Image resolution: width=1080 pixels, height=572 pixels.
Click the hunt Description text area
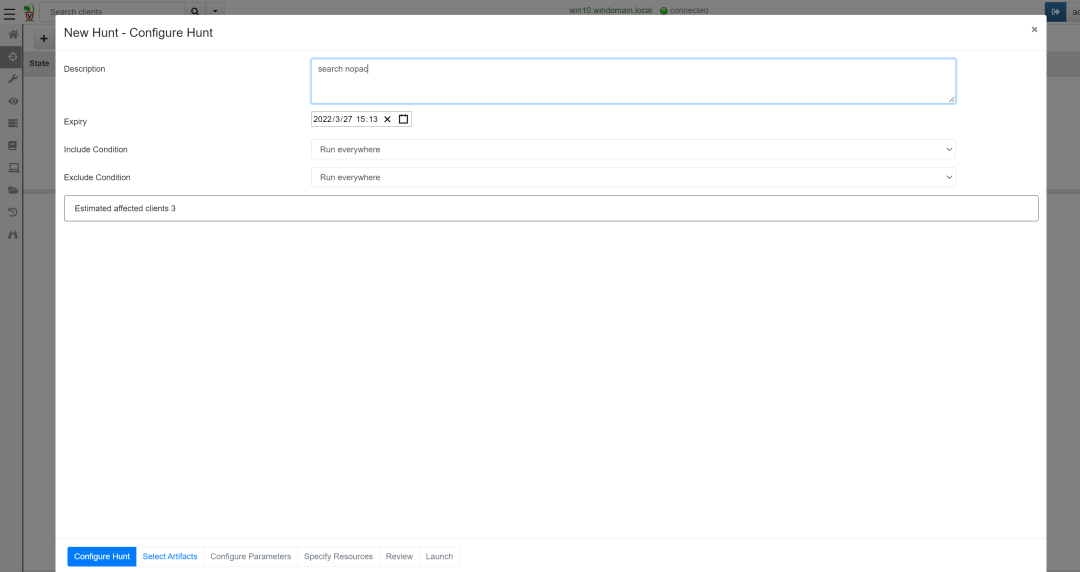coord(633,81)
